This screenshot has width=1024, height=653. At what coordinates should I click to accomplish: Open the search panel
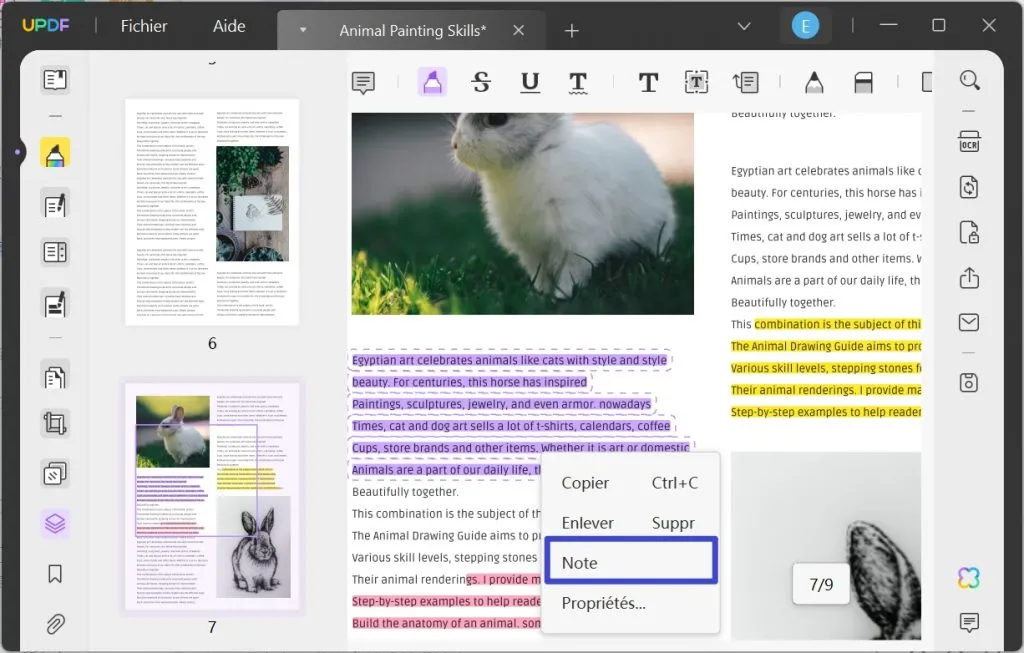point(969,80)
